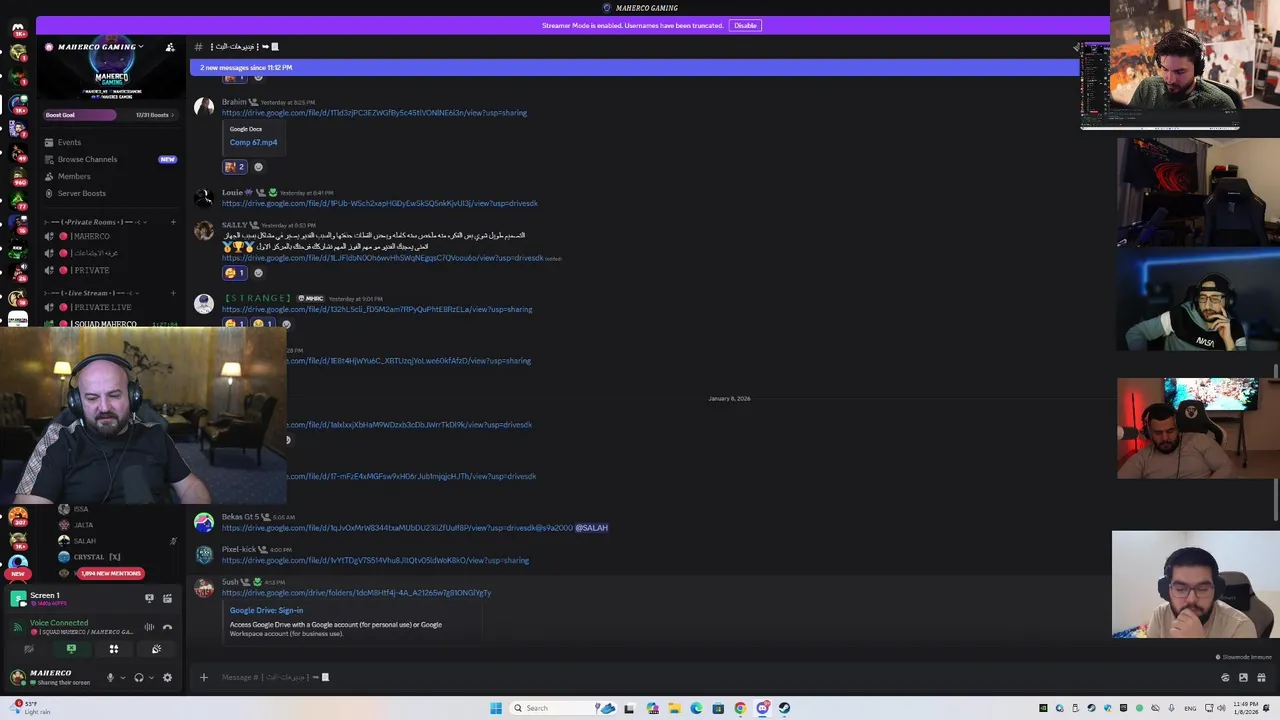
Task: Stop streaming Screen 1 via monitor-x icon
Action: [149, 598]
